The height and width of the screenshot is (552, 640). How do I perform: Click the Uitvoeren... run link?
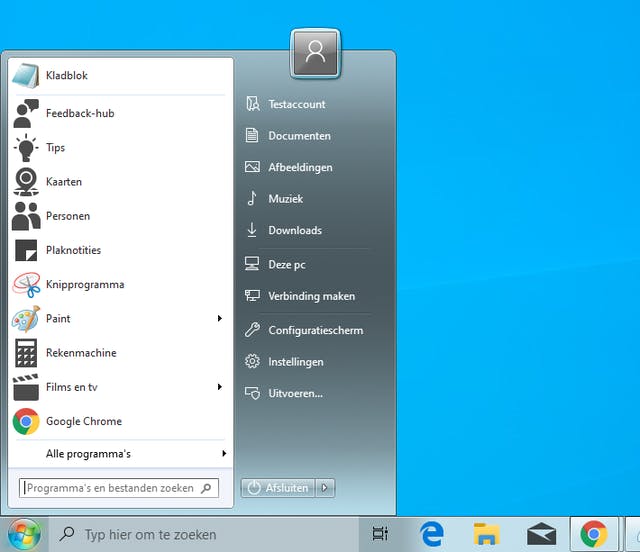[x=295, y=393]
